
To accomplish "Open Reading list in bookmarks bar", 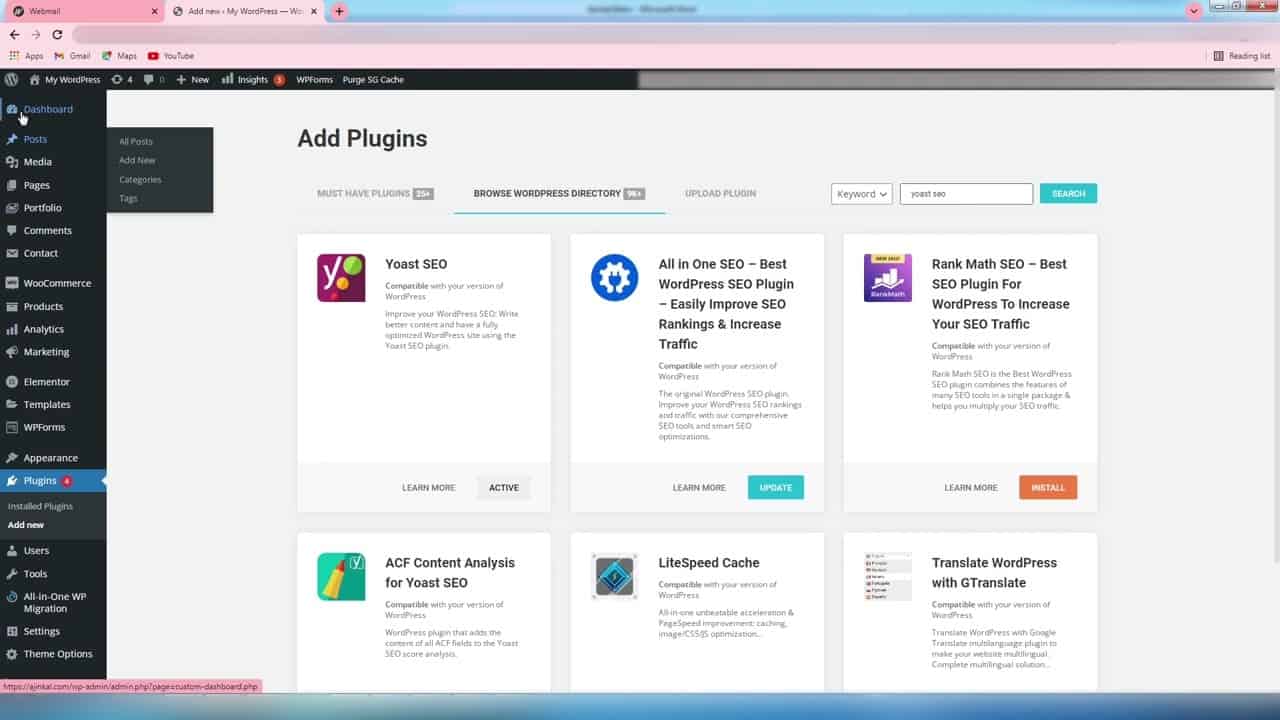I will coord(1242,56).
